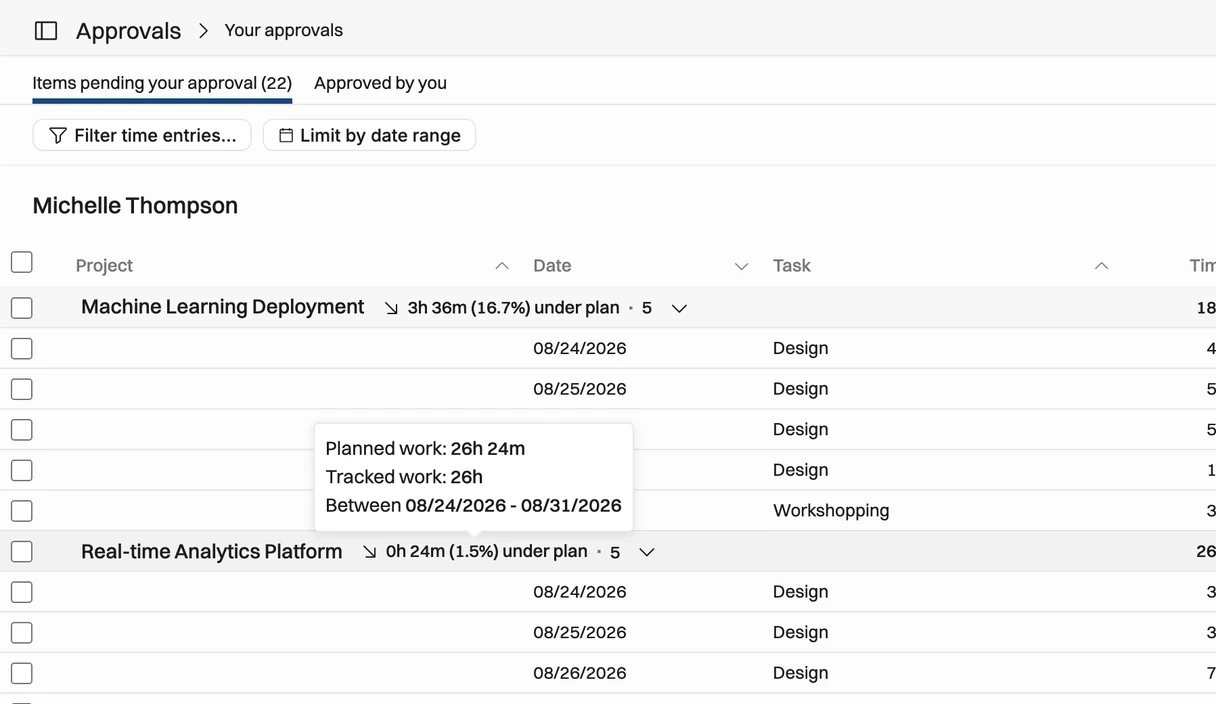Click Machine Learning Deployment project name

[222, 307]
